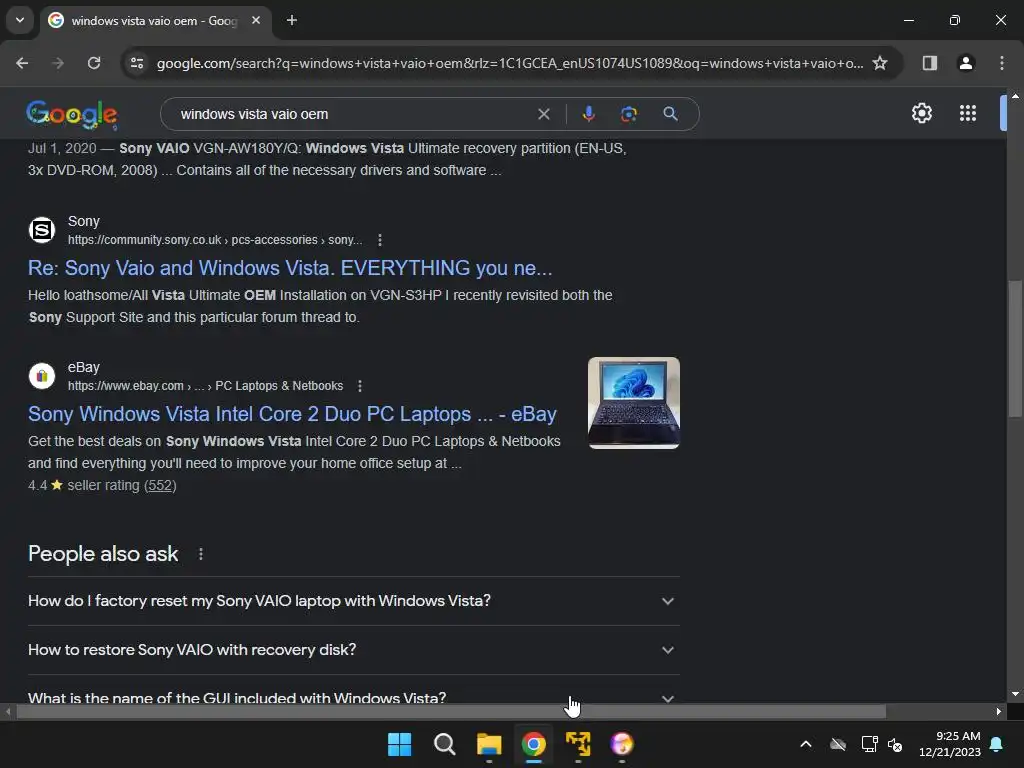1024x768 pixels.
Task: Open Windows taskbar search
Action: pos(444,744)
